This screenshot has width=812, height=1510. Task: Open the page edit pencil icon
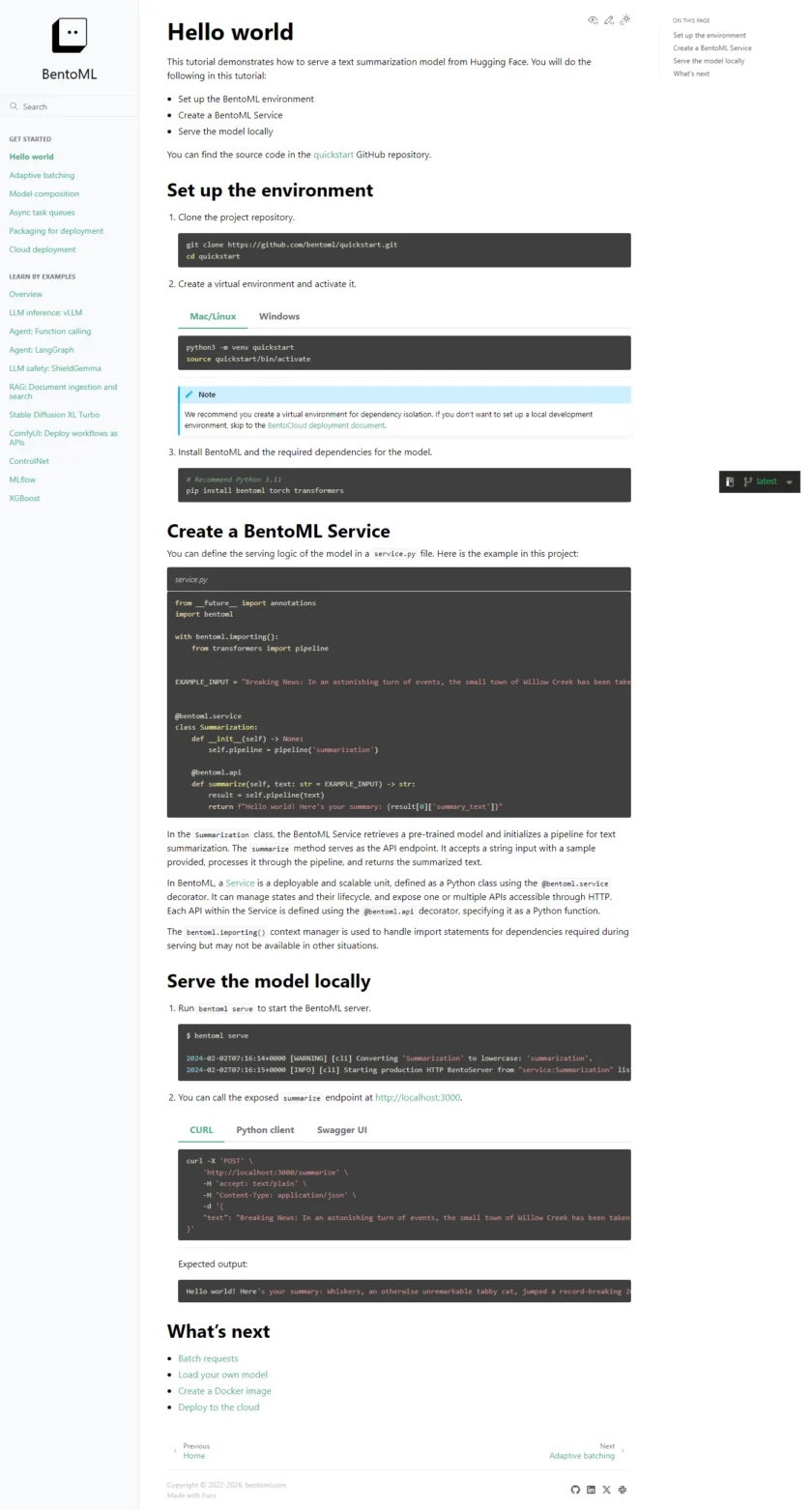pyautogui.click(x=609, y=19)
